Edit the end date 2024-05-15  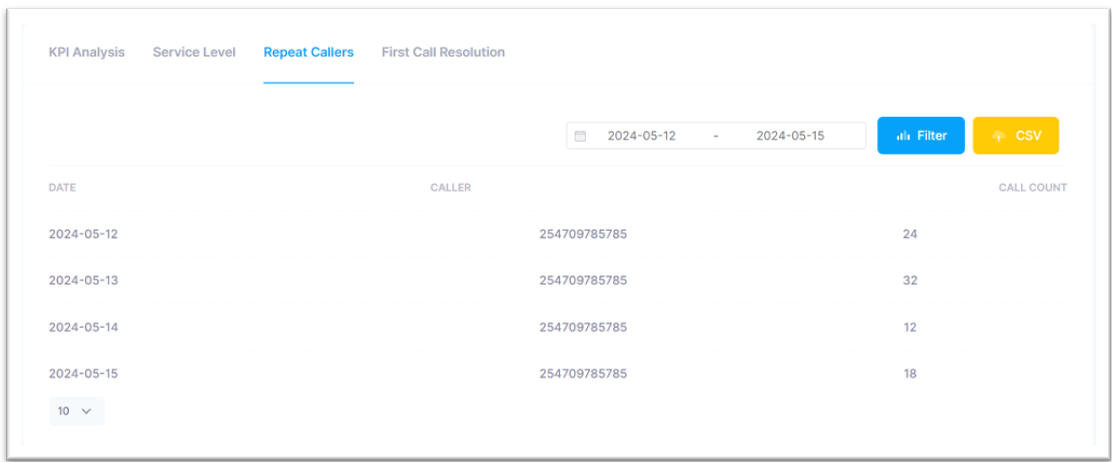(791, 136)
